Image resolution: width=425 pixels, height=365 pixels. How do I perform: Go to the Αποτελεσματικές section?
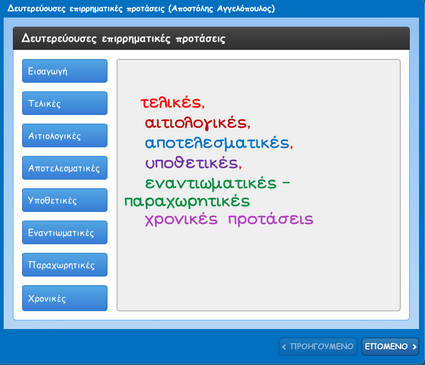65,168
